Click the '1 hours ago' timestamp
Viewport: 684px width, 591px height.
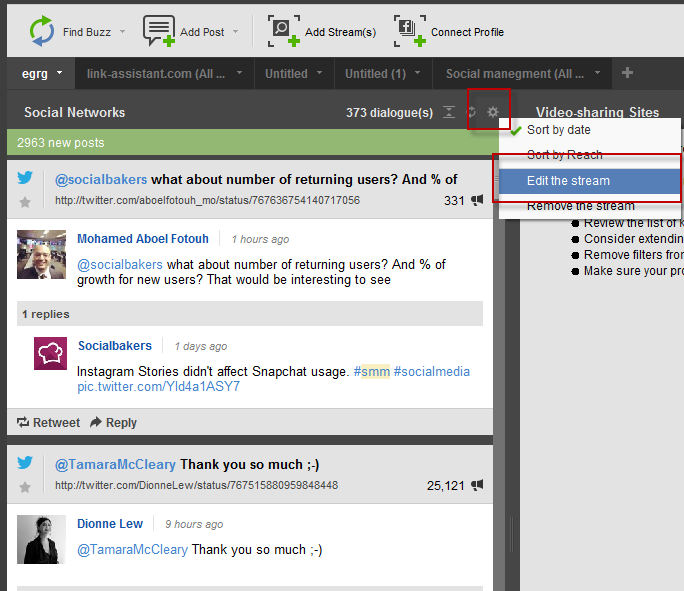click(260, 239)
